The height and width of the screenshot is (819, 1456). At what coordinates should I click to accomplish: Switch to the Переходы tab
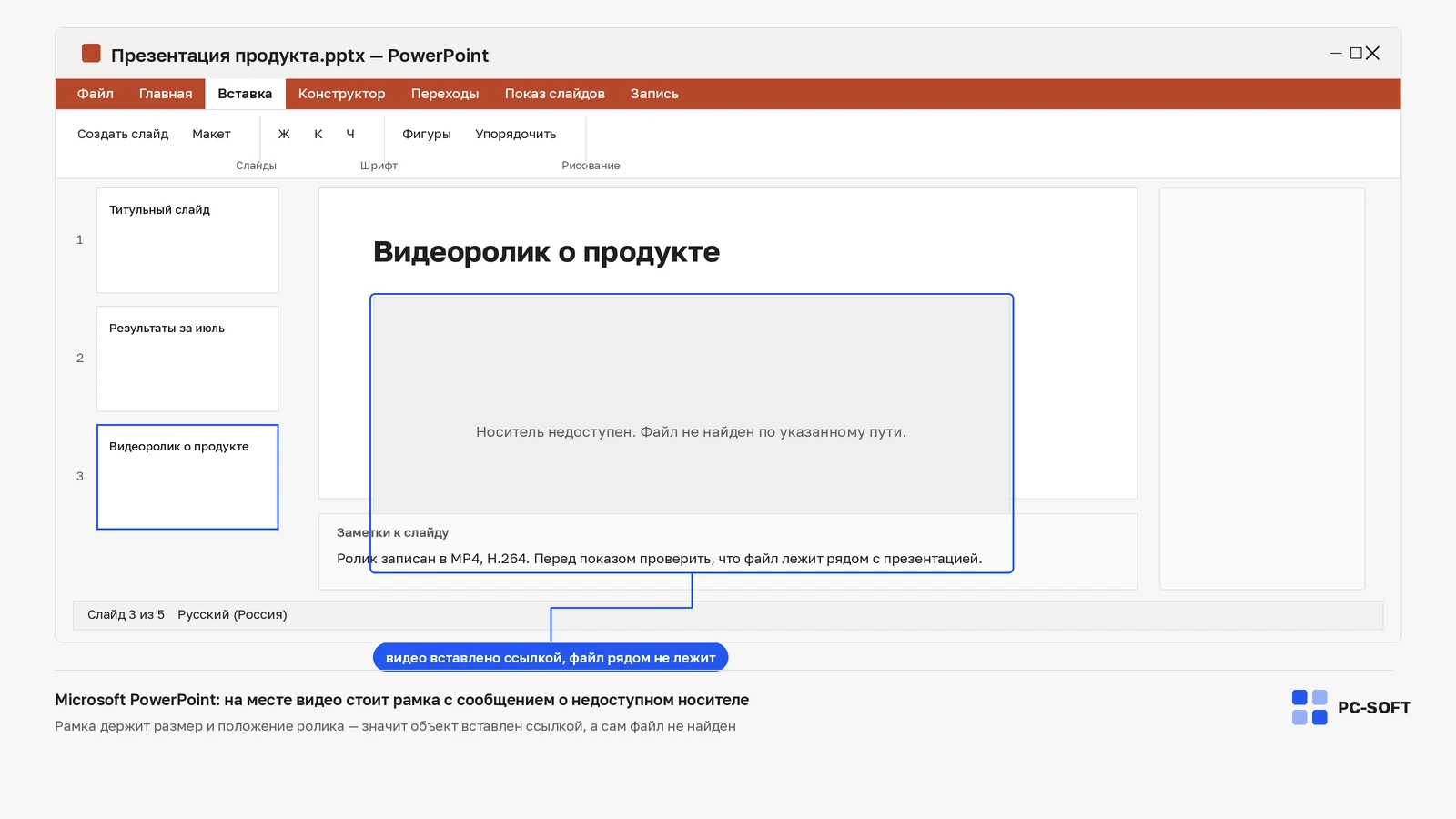click(445, 94)
